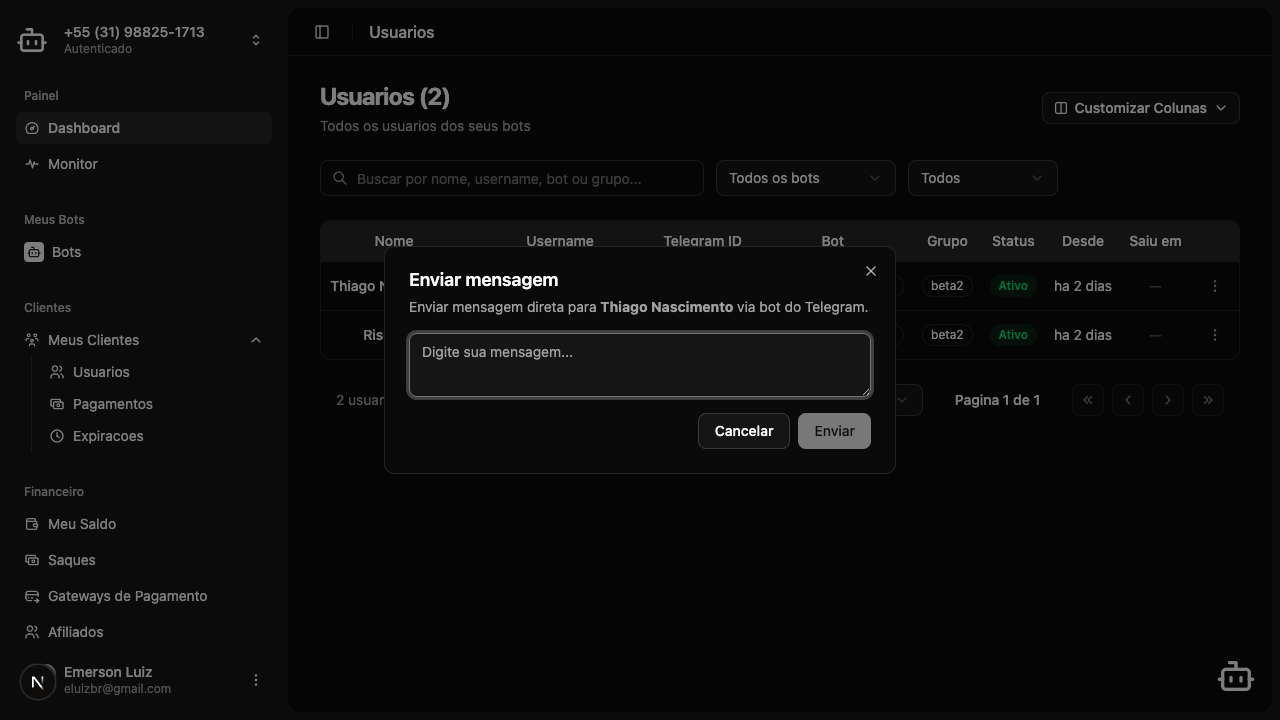This screenshot has height=720, width=1280.
Task: Click the Afiliados icon
Action: pos(32,632)
